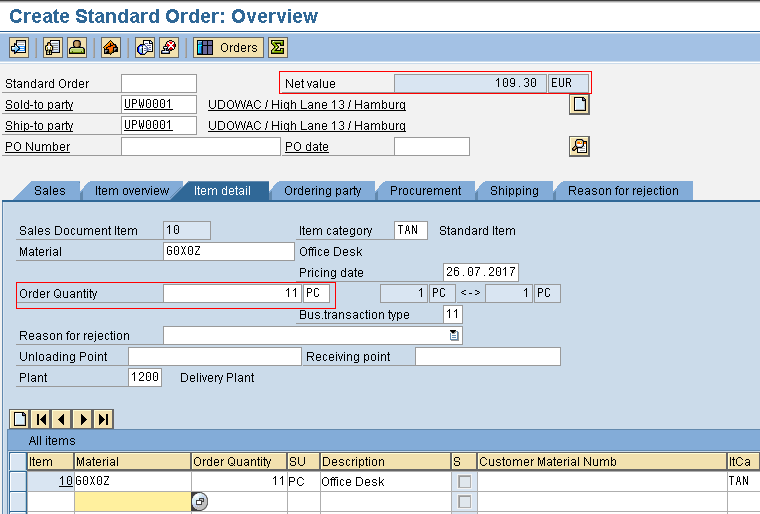Image resolution: width=760 pixels, height=514 pixels.
Task: Jump to first item navigation arrow
Action: pyautogui.click(x=41, y=419)
